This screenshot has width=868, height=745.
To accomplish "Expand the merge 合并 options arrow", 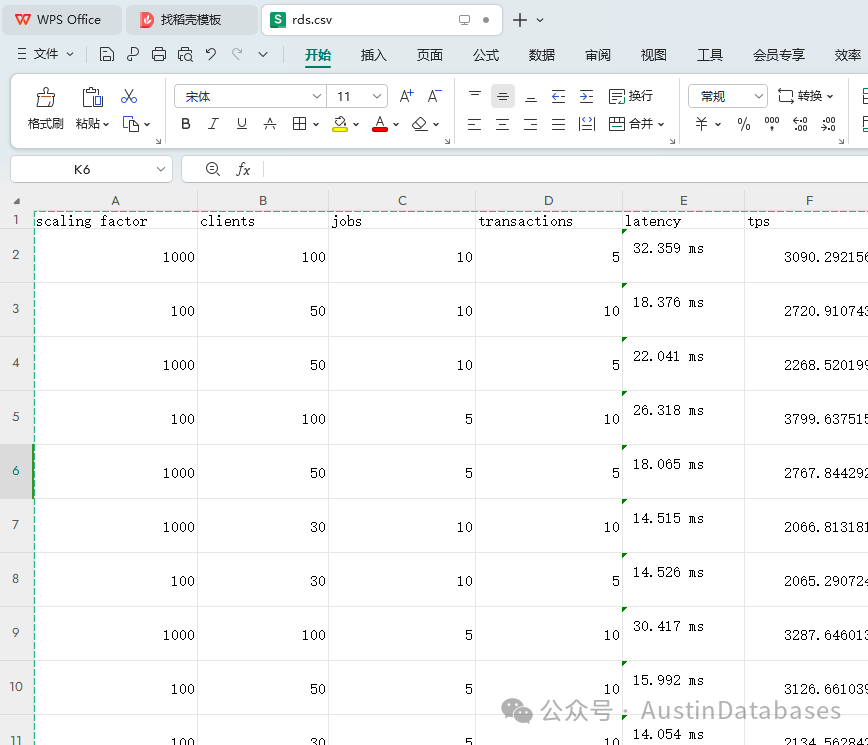I will (661, 125).
